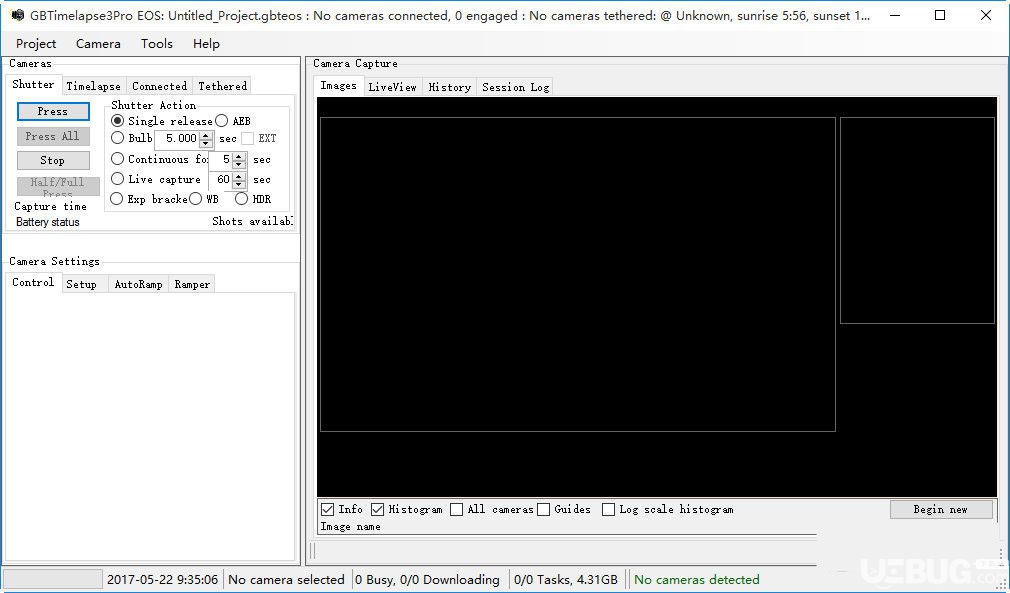Toggle the EXT checkbox
The width and height of the screenshot is (1010, 593).
point(248,138)
